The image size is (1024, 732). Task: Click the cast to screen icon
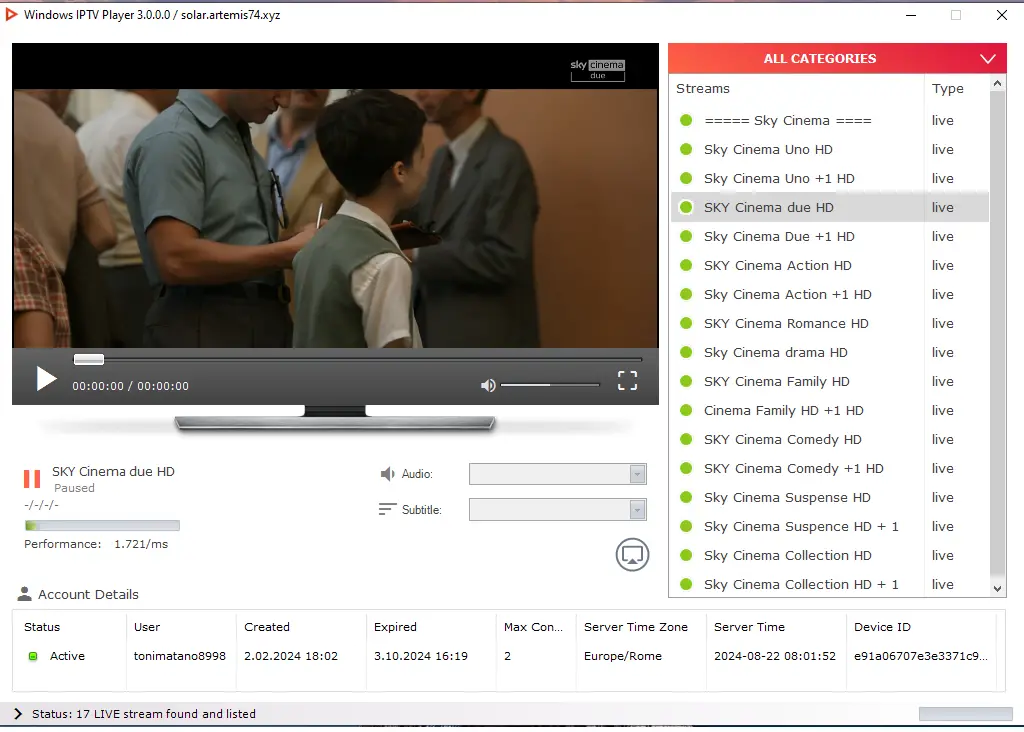[x=632, y=554]
